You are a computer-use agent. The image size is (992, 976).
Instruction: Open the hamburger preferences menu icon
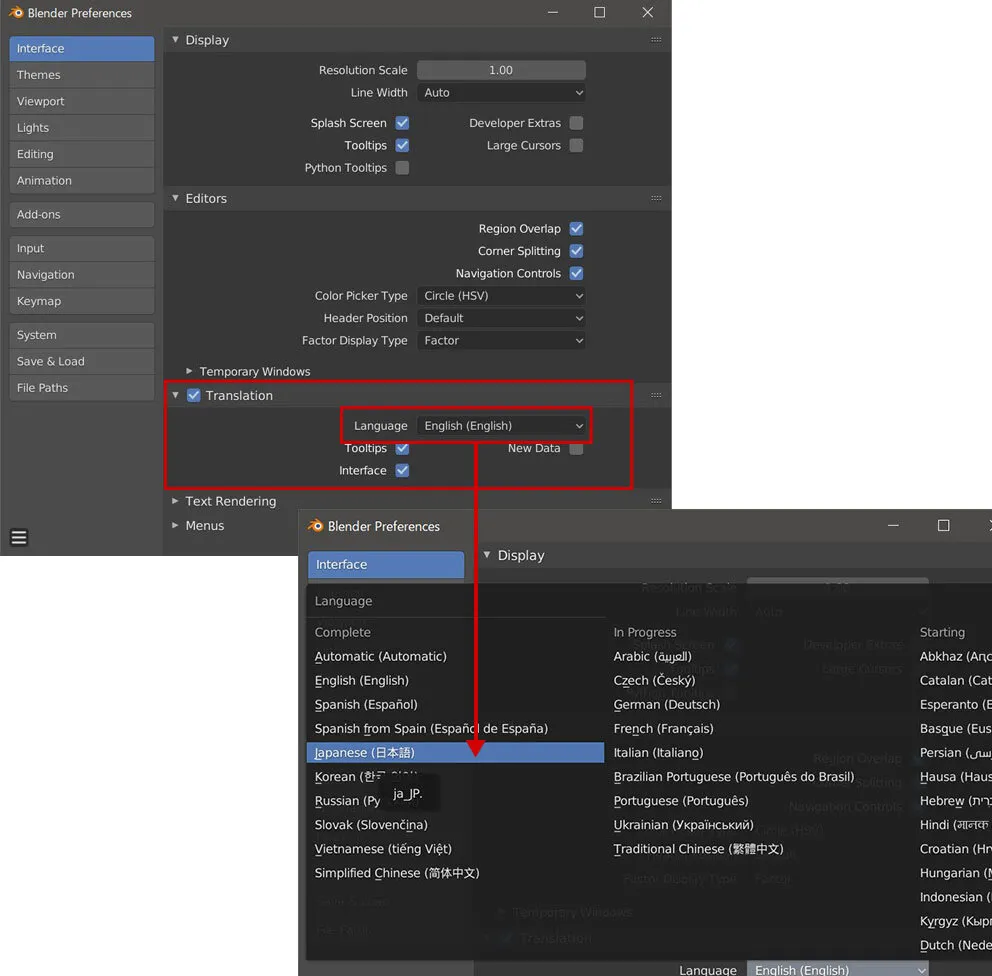tap(19, 537)
